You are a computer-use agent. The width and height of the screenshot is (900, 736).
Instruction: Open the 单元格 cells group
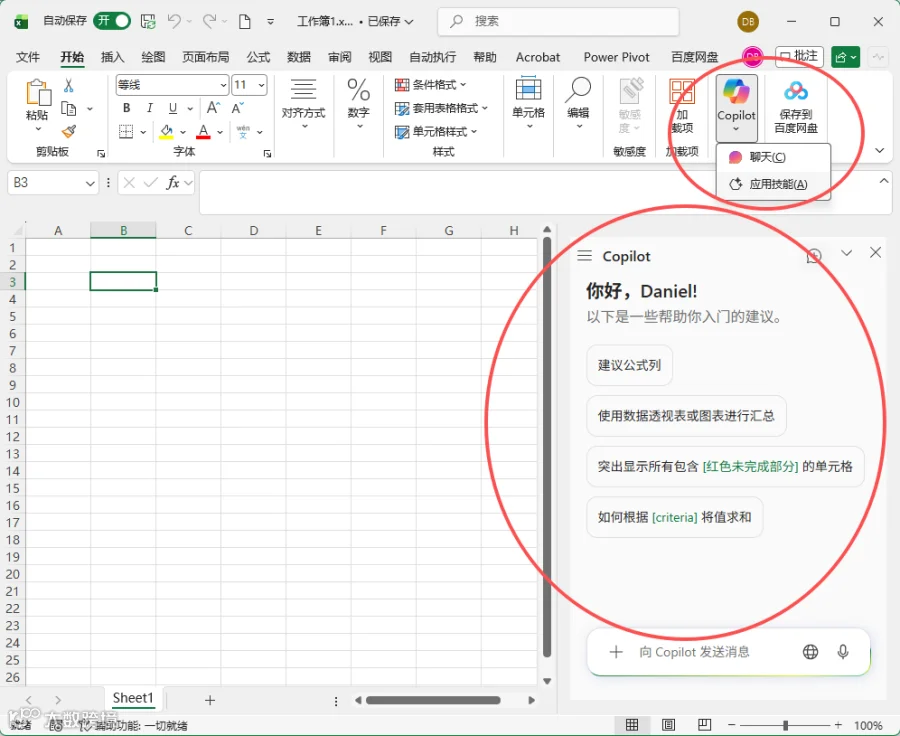[x=529, y=103]
